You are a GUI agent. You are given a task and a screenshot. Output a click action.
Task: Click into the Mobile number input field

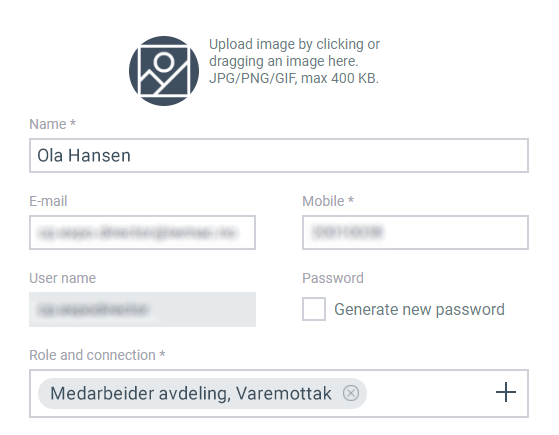(415, 232)
